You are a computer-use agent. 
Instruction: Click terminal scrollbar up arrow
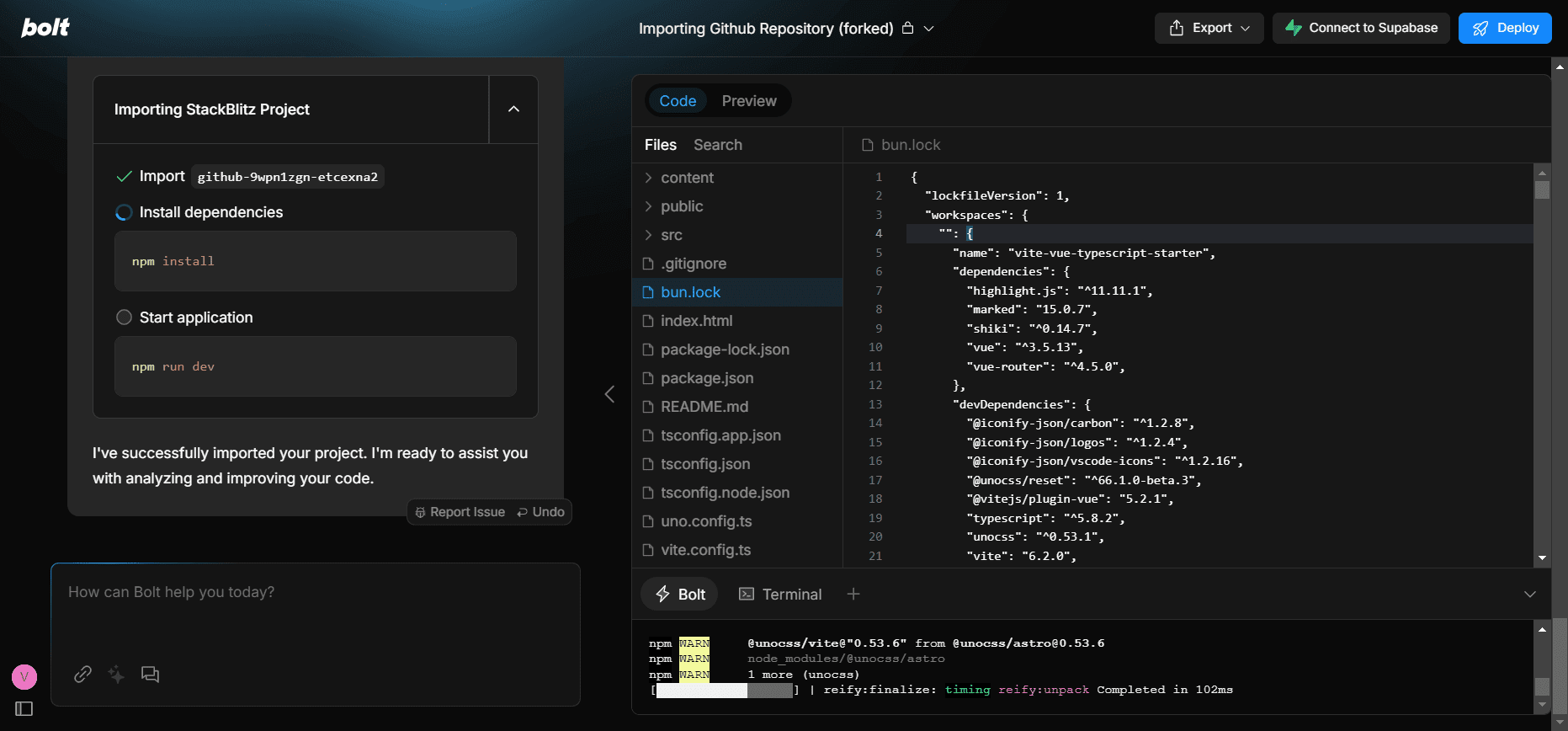[1542, 629]
